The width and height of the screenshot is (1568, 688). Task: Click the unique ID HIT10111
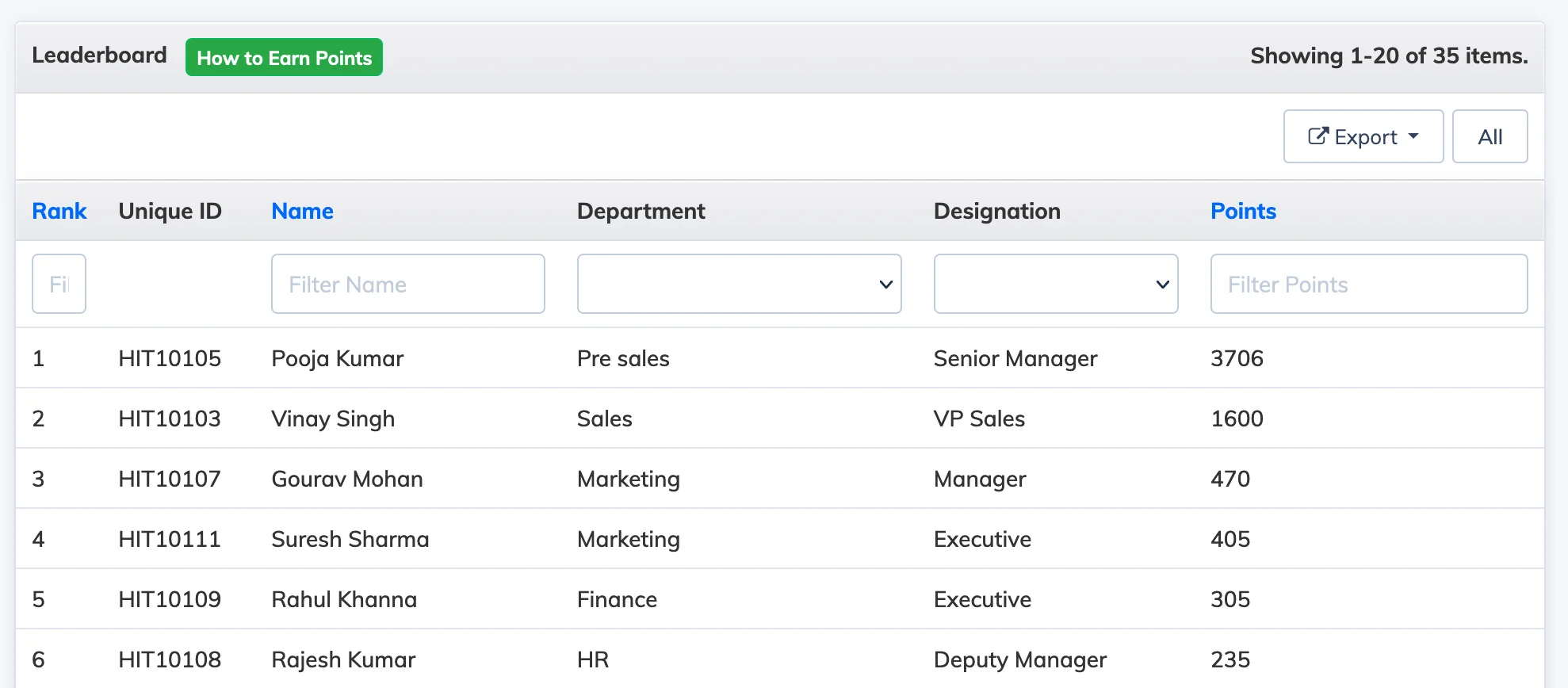click(x=170, y=539)
